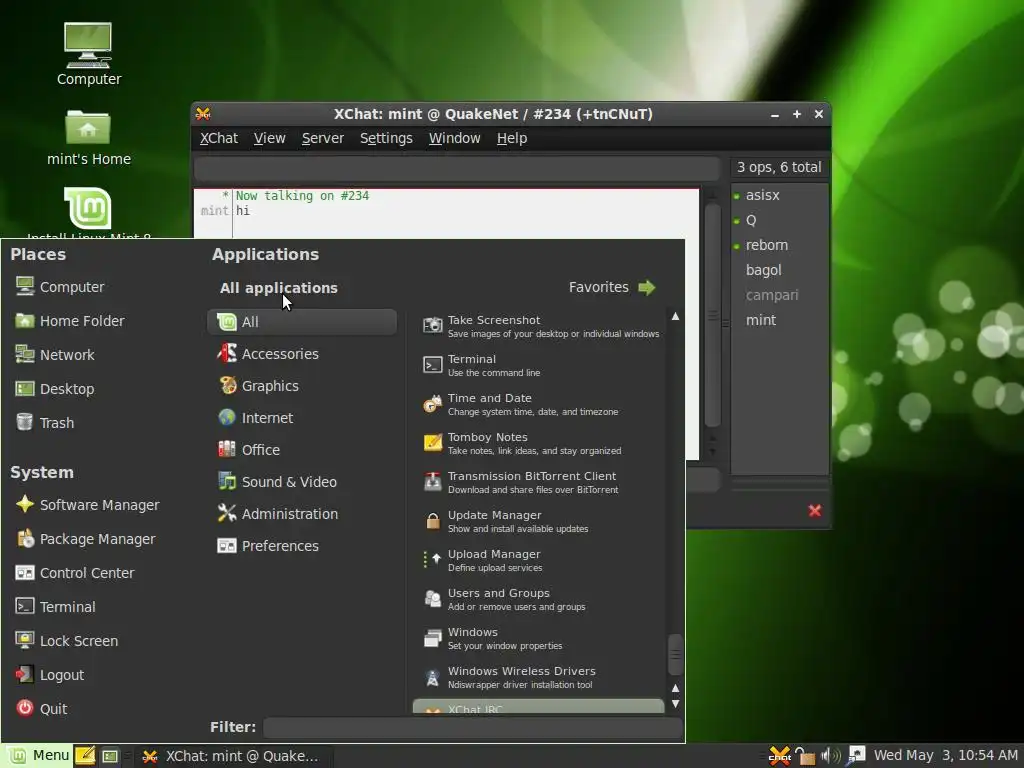Click Quit in System section
Image resolution: width=1024 pixels, height=768 pixels.
point(42,709)
